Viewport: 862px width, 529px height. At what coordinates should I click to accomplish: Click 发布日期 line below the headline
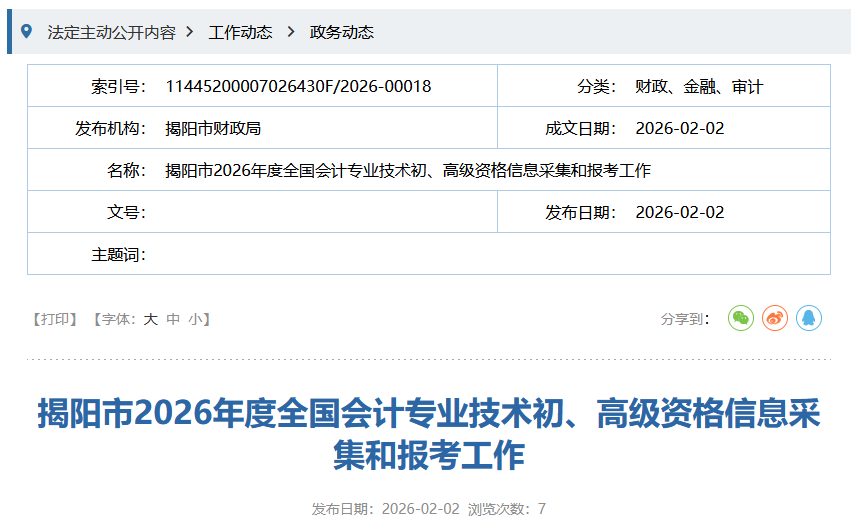pos(385,509)
